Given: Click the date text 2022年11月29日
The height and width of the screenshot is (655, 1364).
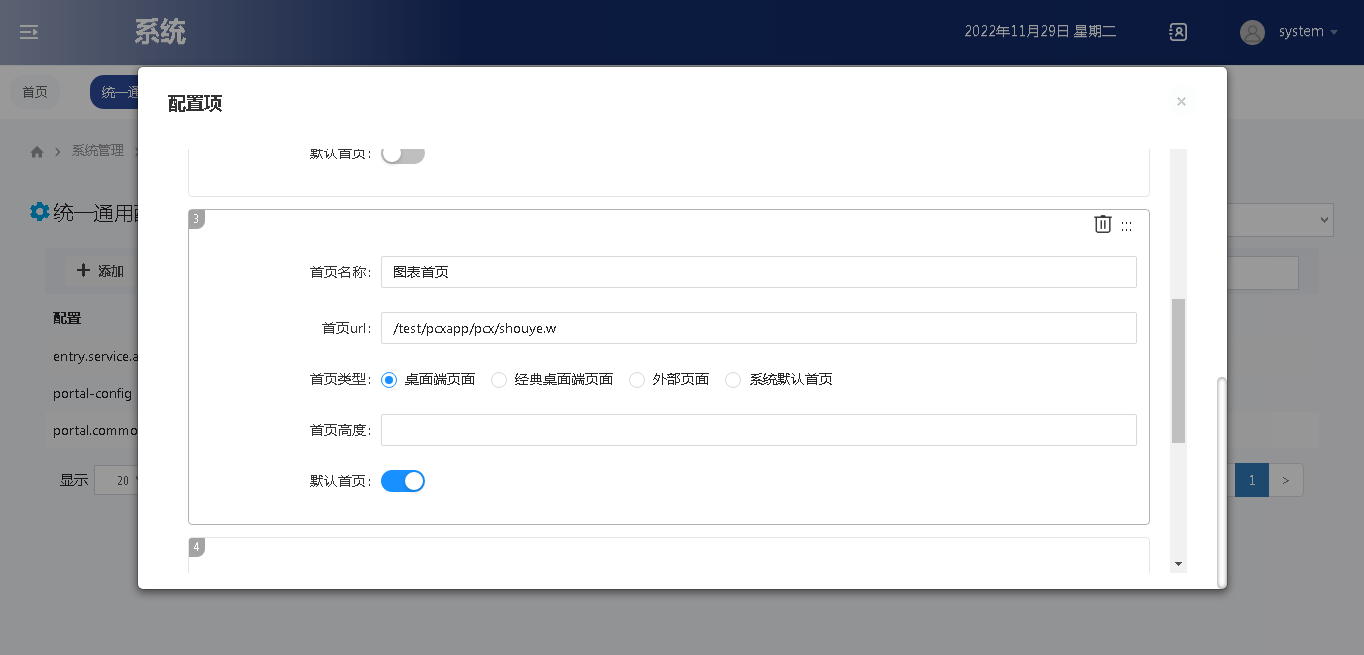Looking at the screenshot, I should pos(1016,32).
